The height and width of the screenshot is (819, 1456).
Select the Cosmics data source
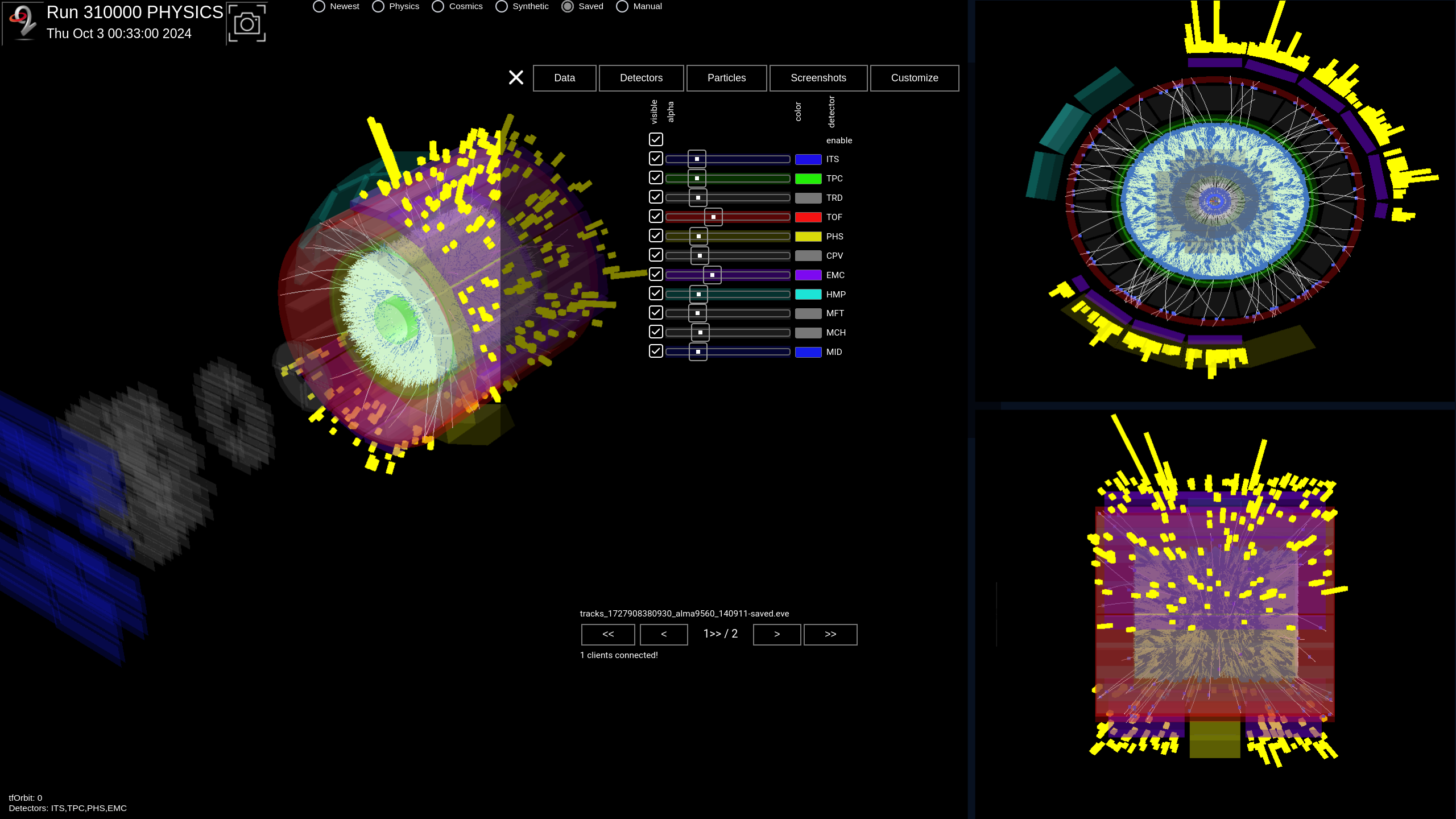pyautogui.click(x=438, y=6)
